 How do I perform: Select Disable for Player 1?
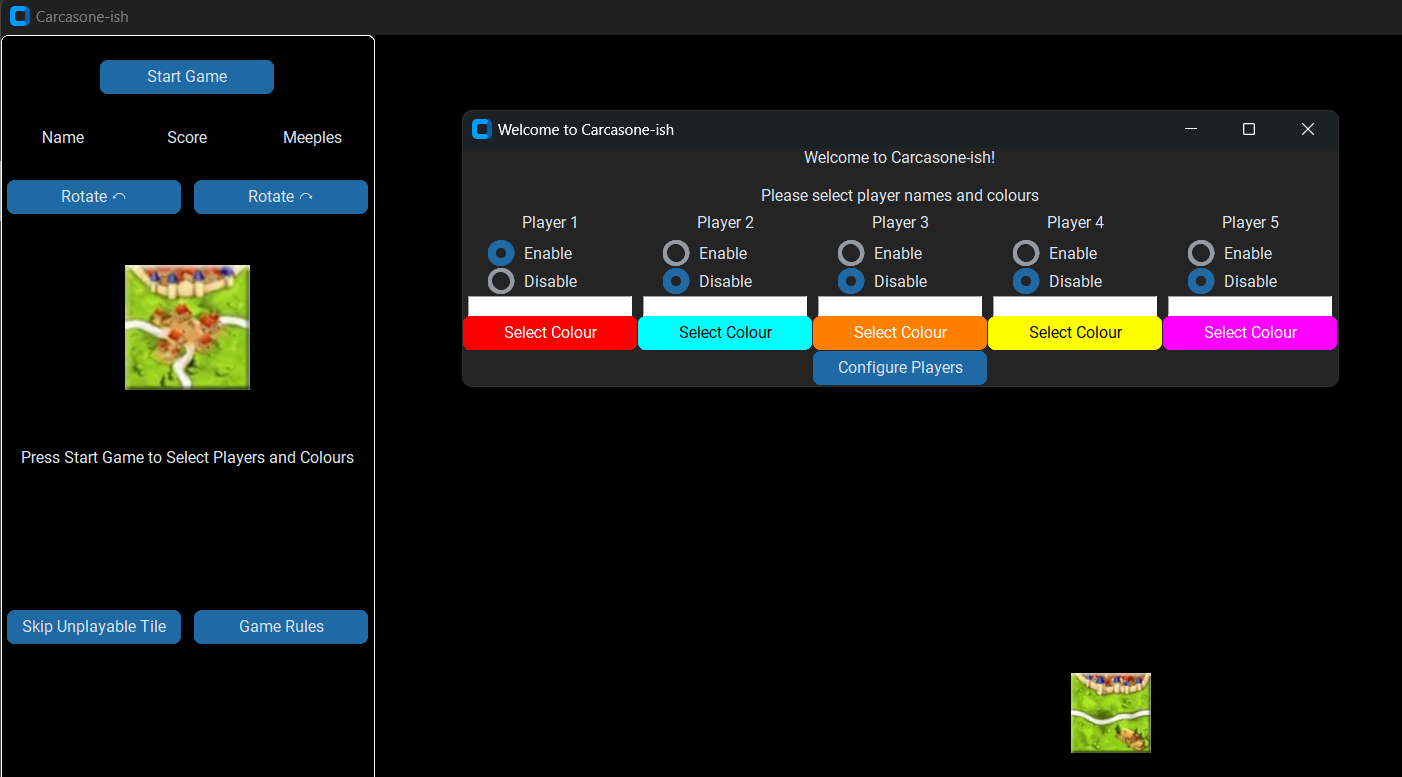[x=501, y=281]
